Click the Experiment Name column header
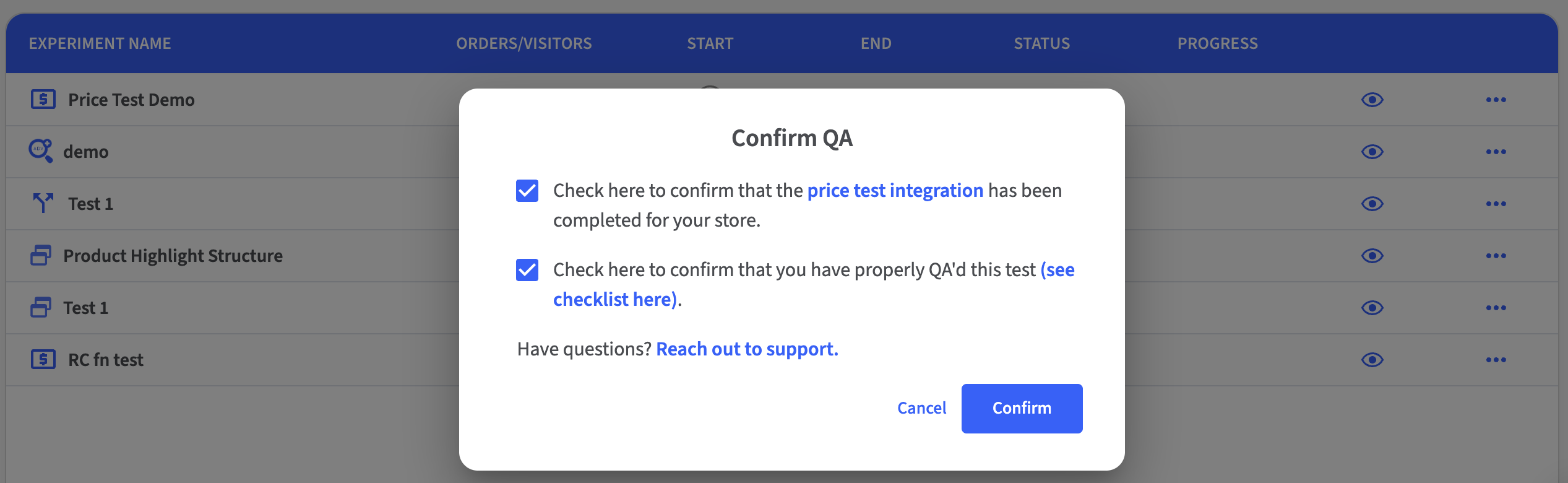This screenshot has height=483, width=1568. (x=100, y=43)
